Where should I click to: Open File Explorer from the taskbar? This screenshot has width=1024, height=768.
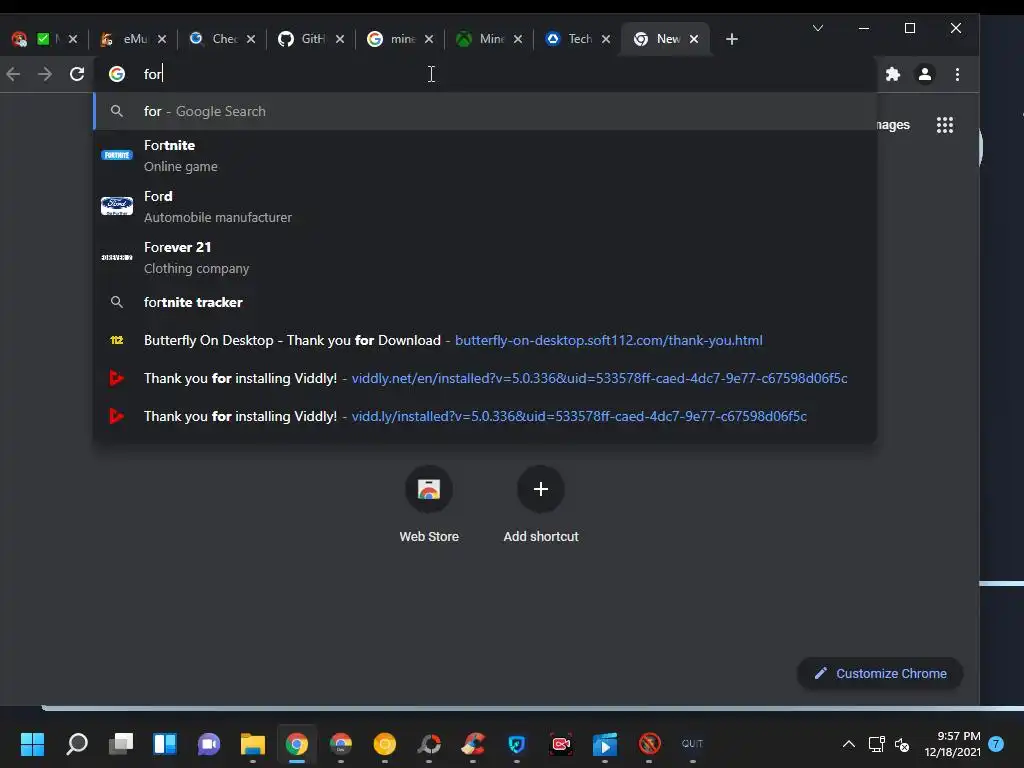click(x=253, y=744)
